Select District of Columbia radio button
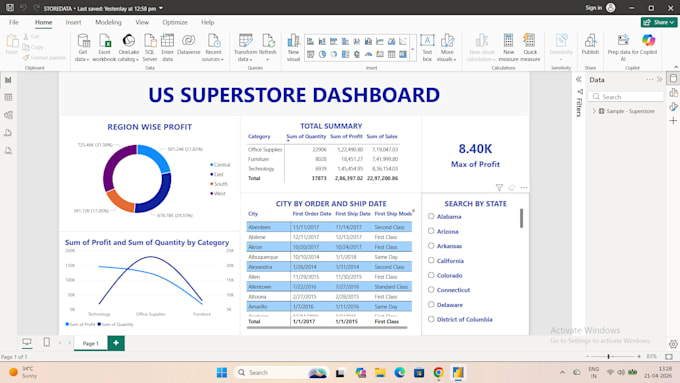The image size is (680, 383). point(431,319)
